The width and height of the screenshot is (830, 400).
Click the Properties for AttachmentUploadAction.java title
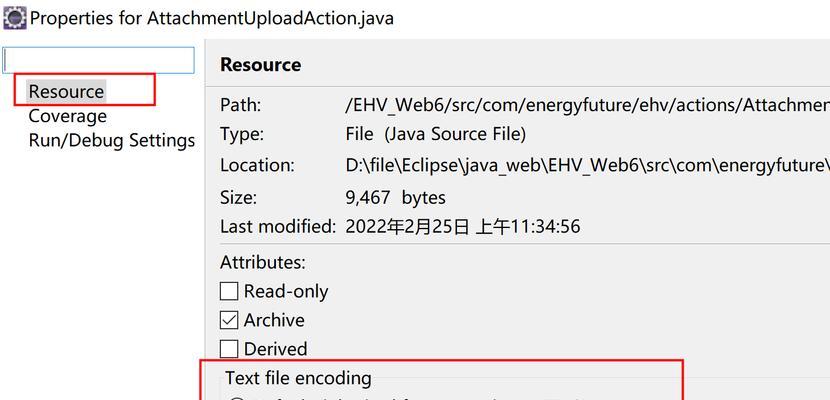212,18
